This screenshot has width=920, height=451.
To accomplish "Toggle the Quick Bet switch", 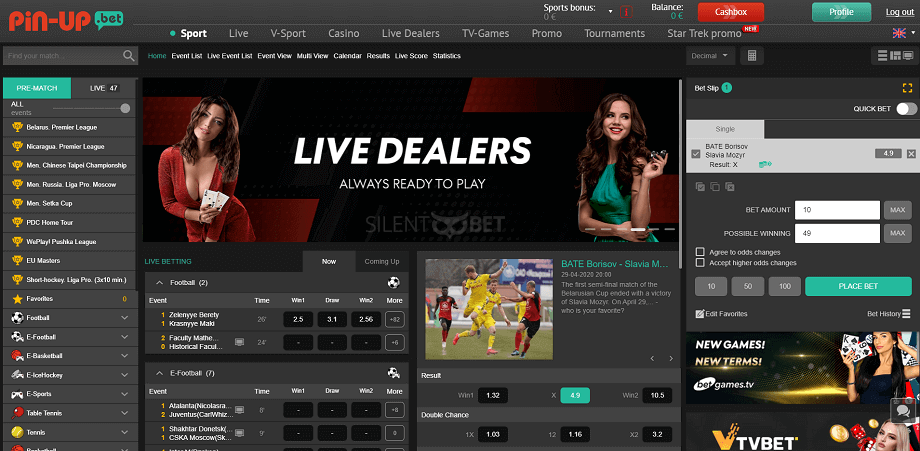I will (906, 108).
